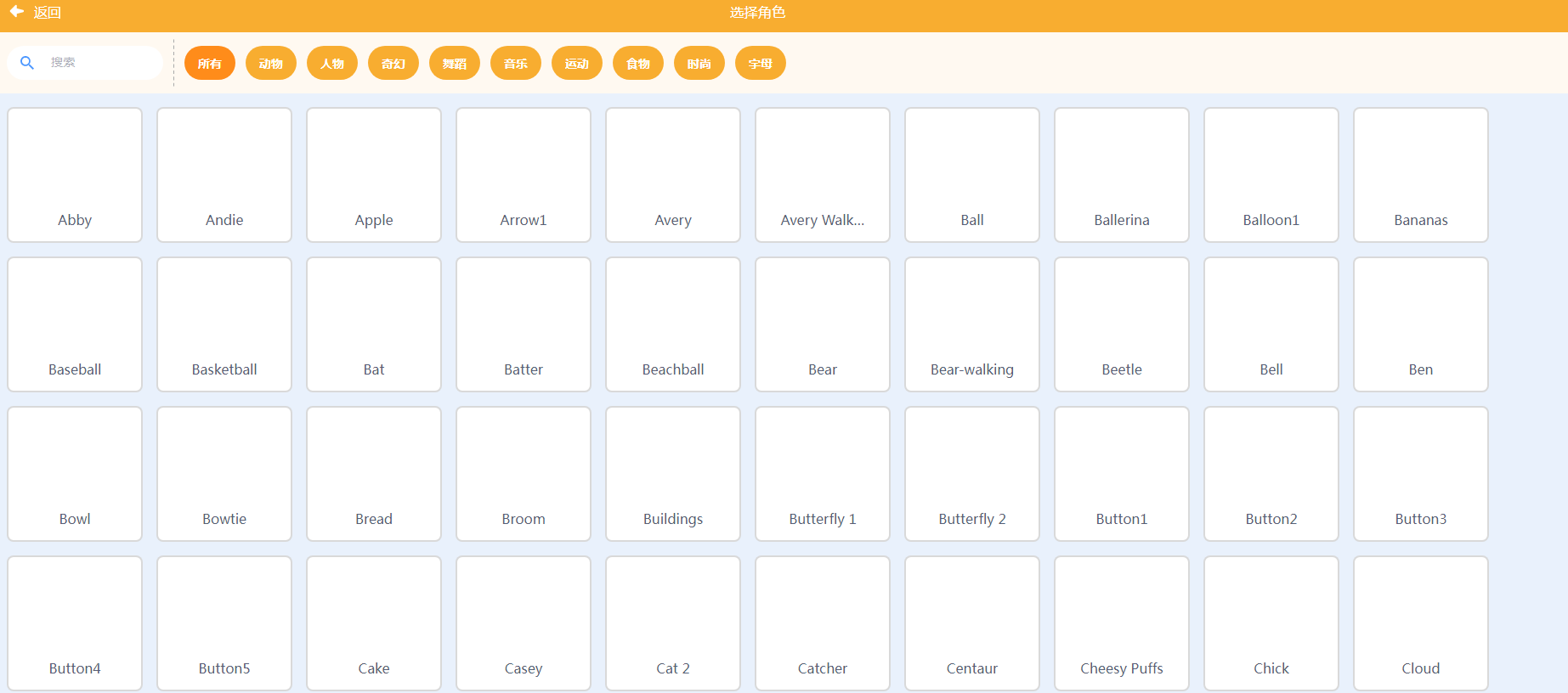Pick the Bat sprite

[374, 324]
